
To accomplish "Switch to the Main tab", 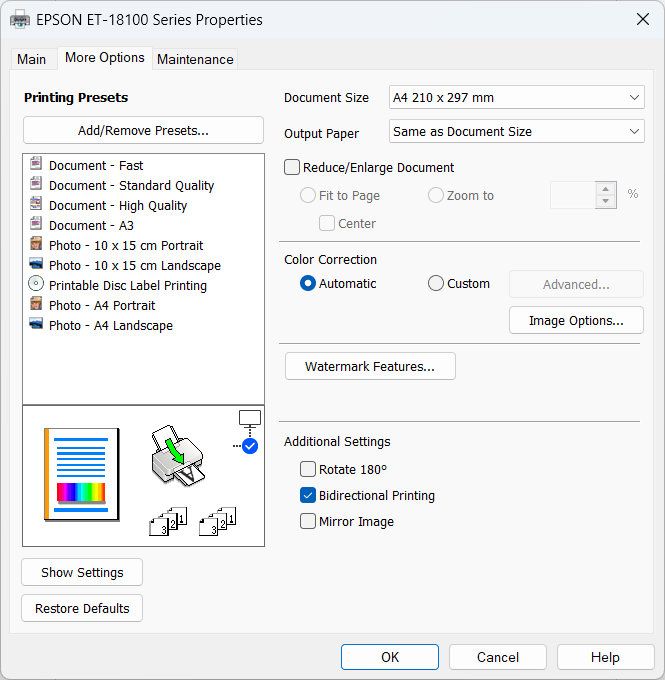I will [32, 59].
